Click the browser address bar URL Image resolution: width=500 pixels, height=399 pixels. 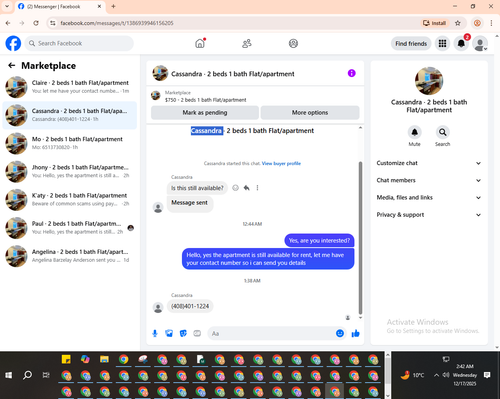[117, 23]
